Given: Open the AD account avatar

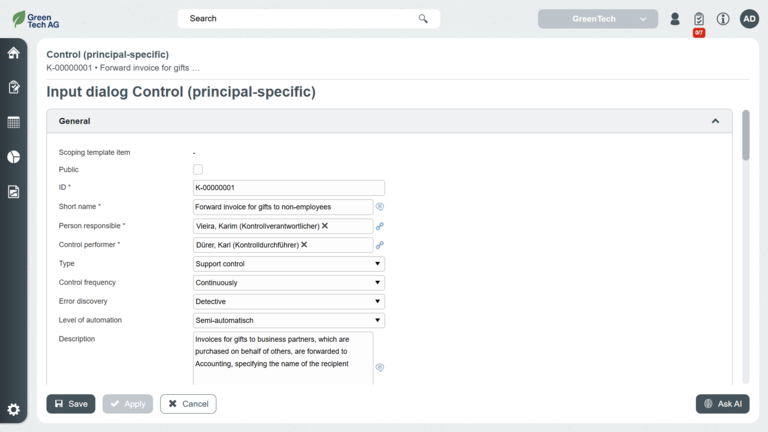Looking at the screenshot, I should pyautogui.click(x=749, y=19).
